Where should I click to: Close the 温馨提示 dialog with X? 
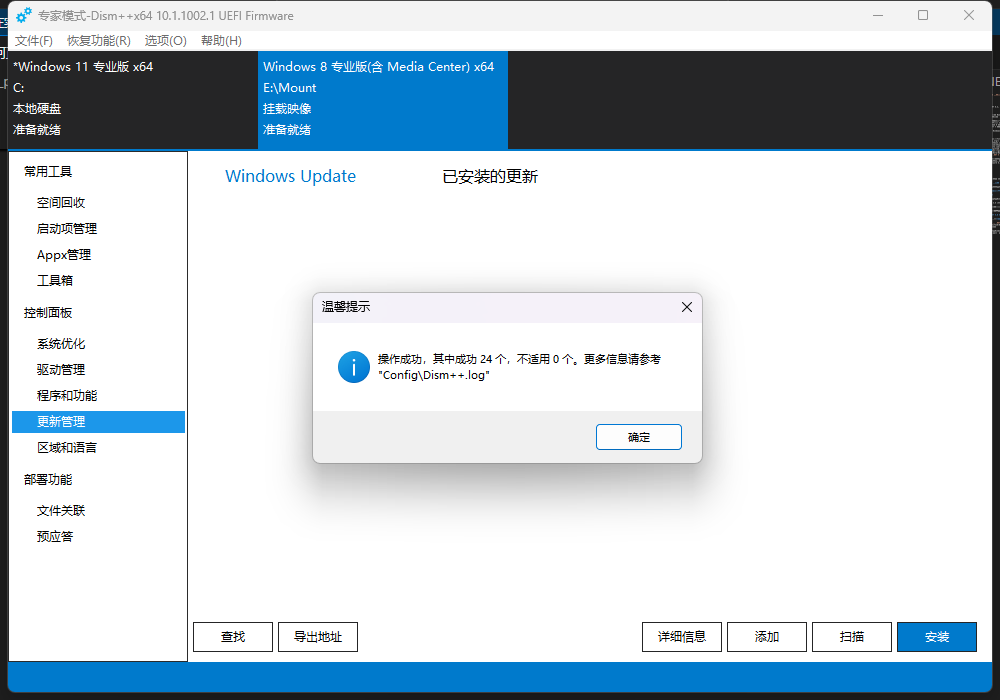point(686,307)
